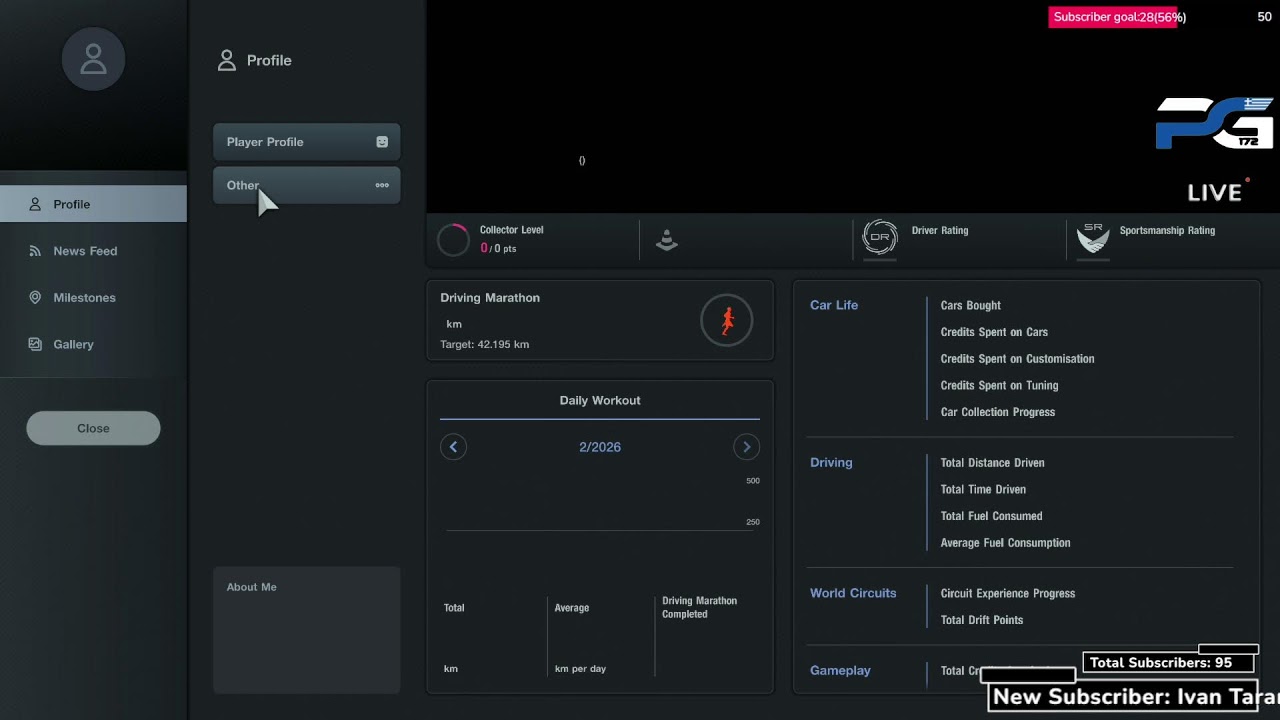
Task: Open the Gallery sidebar item
Action: click(93, 344)
